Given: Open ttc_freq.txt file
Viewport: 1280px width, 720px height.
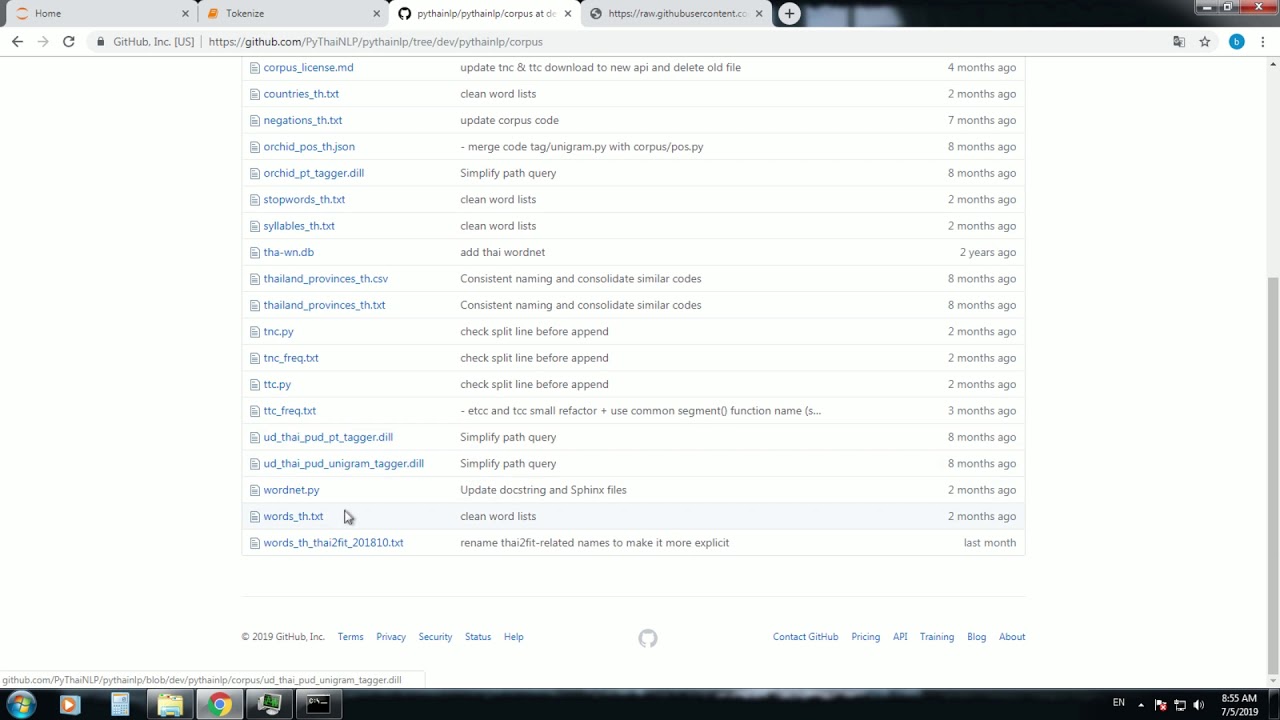Looking at the screenshot, I should [x=289, y=411].
